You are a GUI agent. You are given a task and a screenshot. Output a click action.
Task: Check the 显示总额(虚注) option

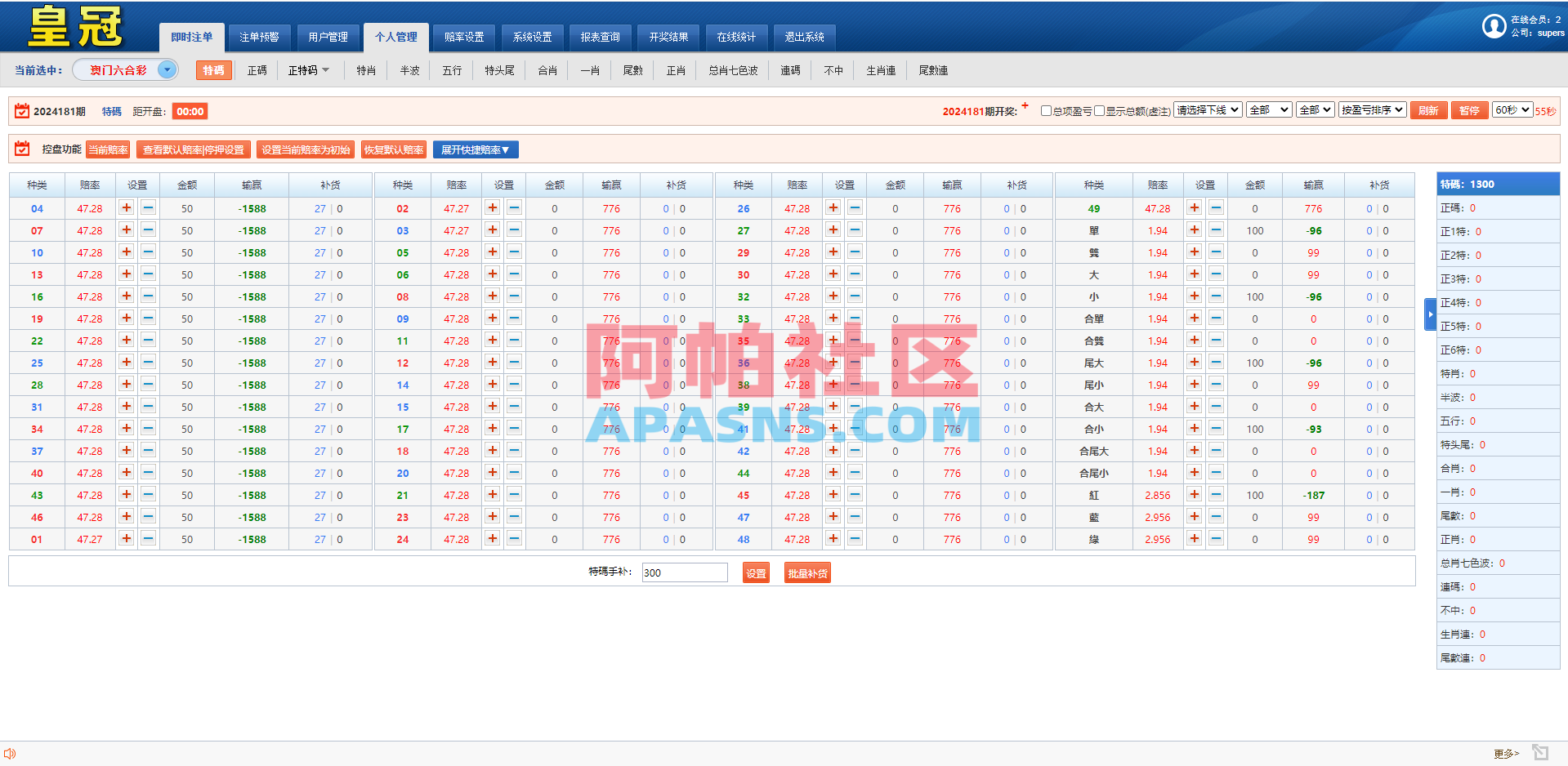[x=1099, y=110]
